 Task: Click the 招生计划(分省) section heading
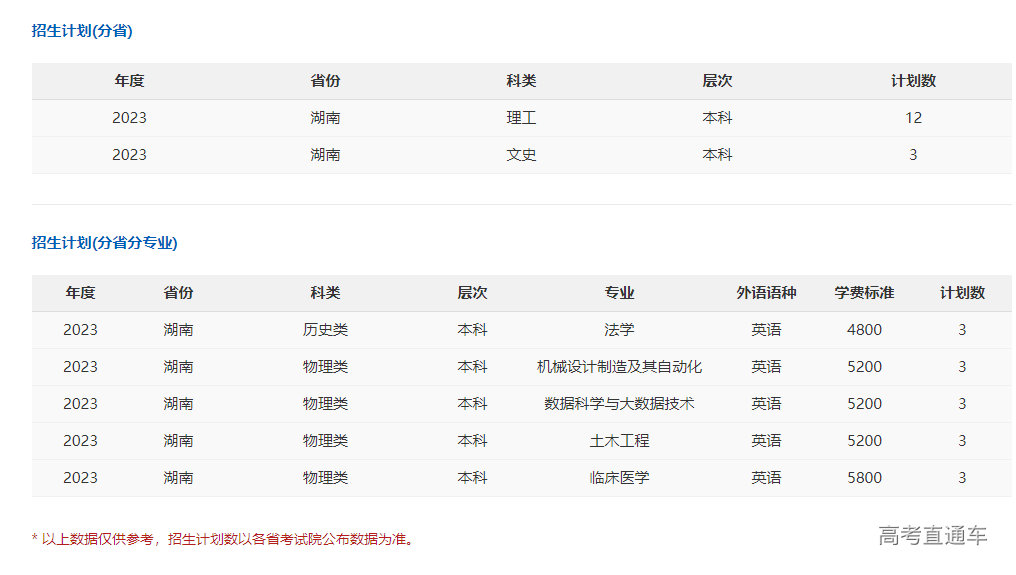coord(82,31)
